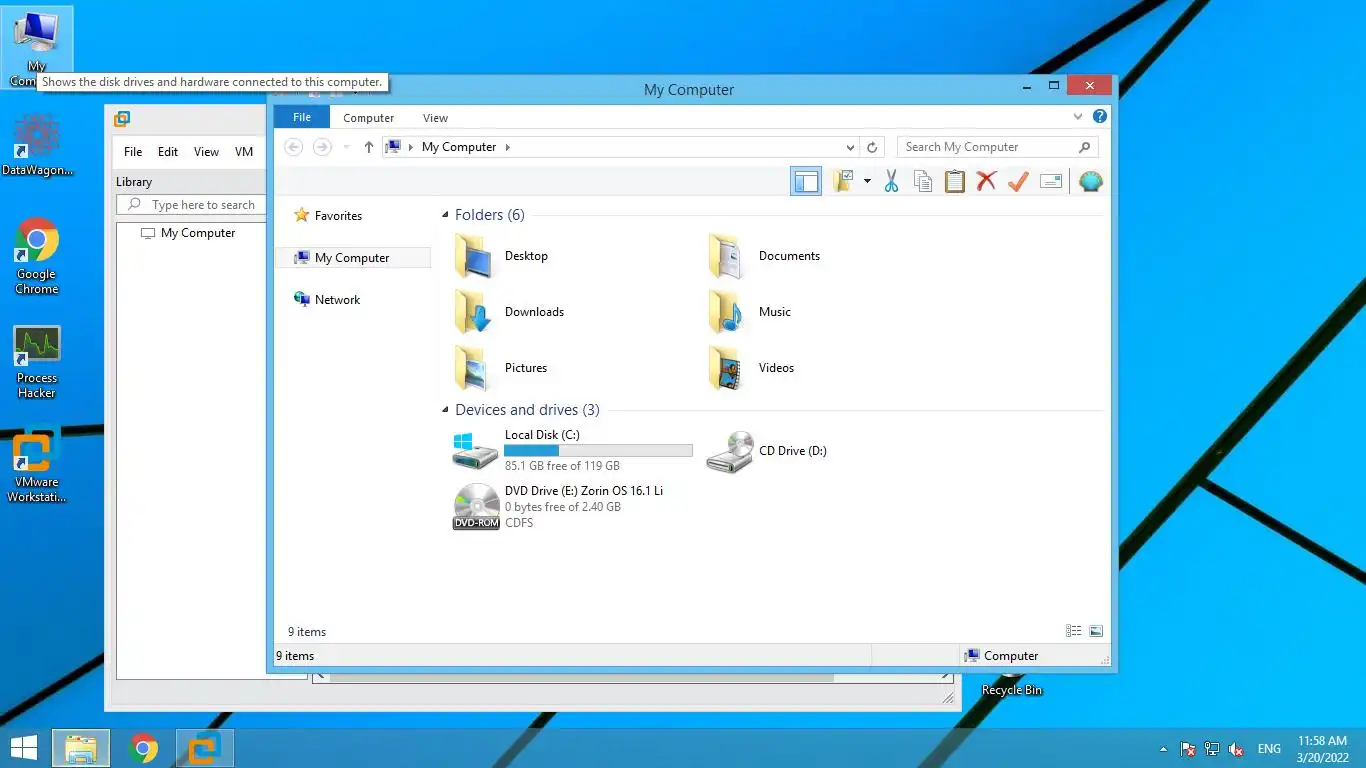Switch to the Computer ribbon tab
1366x768 pixels.
tap(369, 118)
